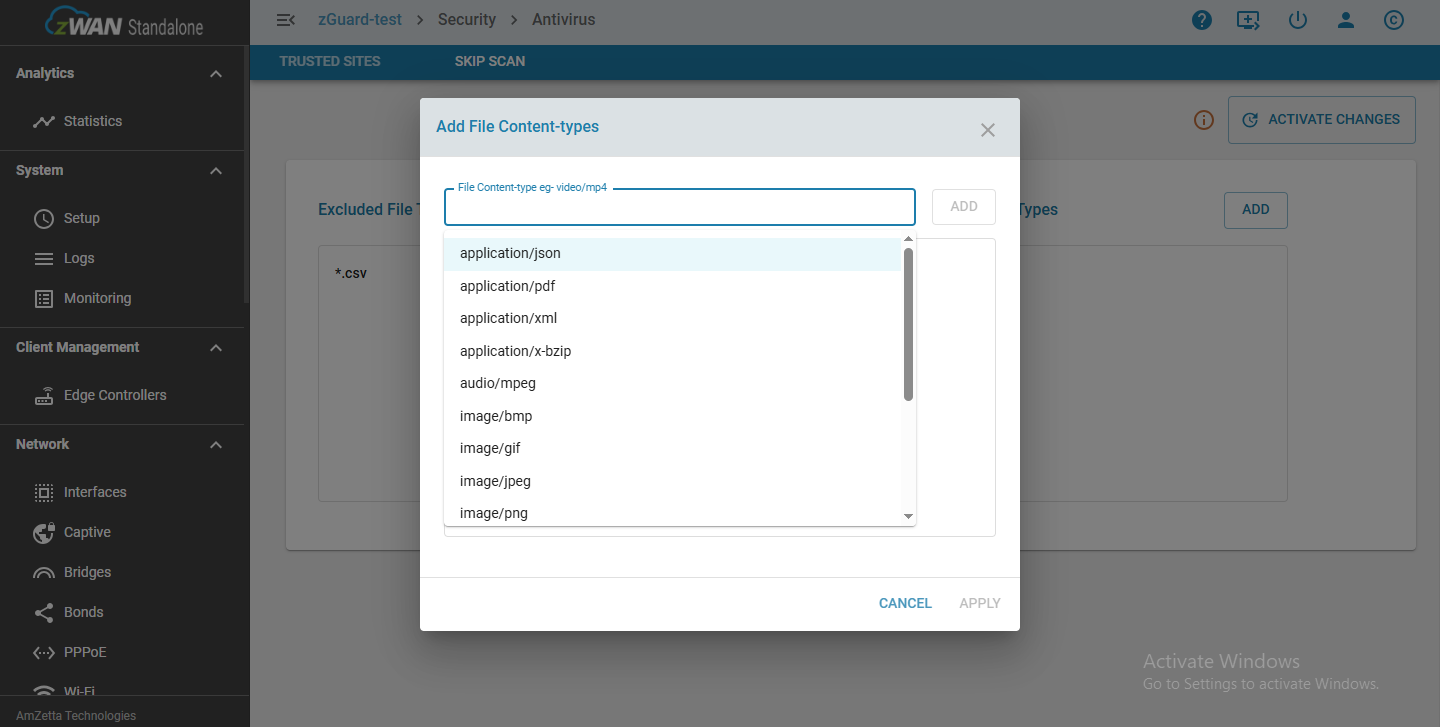Select application/pdf from the suggestions list
Screen dimensions: 1440x727
[508, 286]
